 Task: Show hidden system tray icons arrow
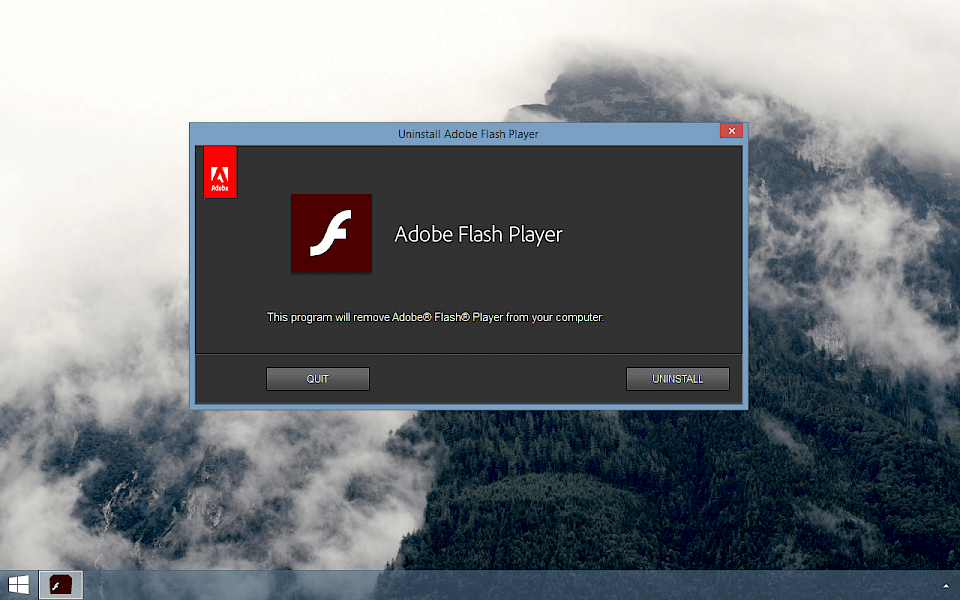tap(946, 586)
